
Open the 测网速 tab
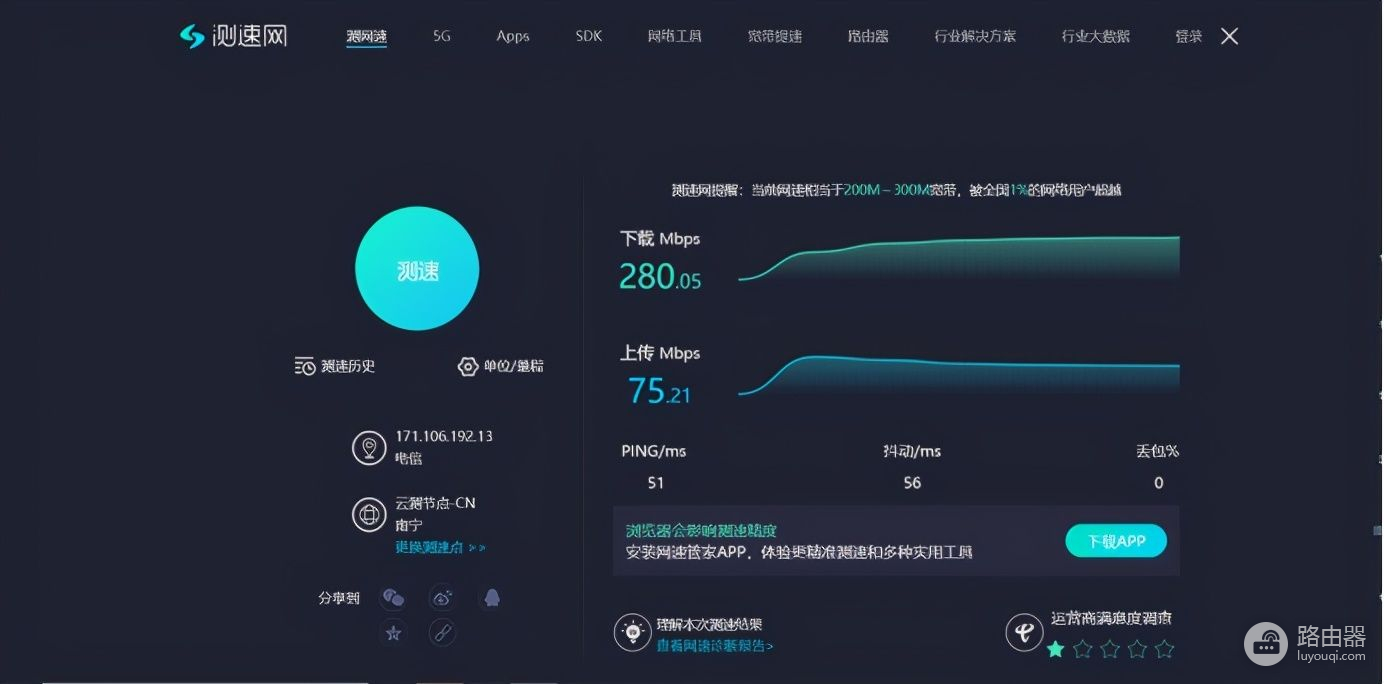coord(367,36)
